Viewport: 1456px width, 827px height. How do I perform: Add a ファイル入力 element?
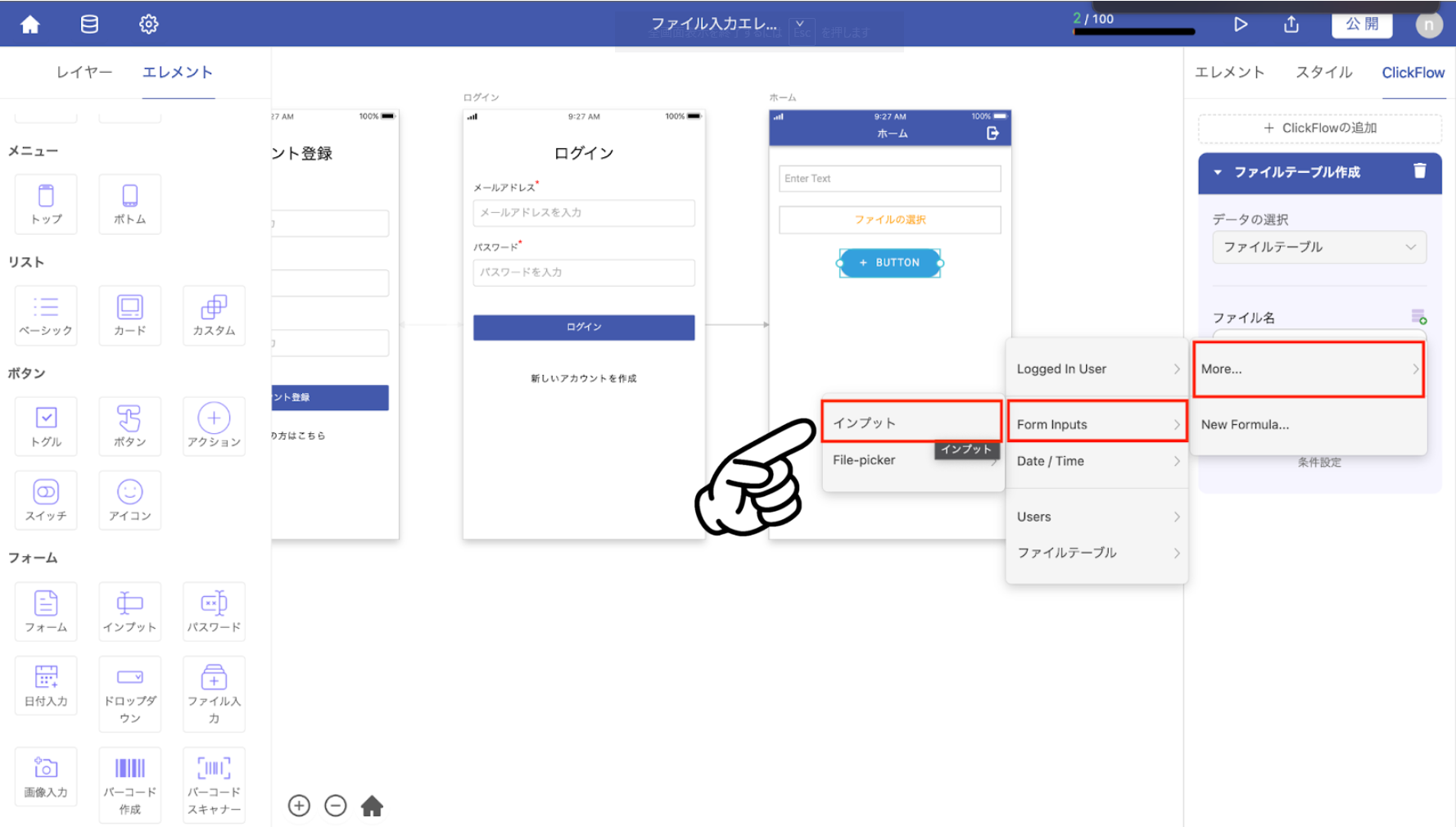[x=214, y=694]
